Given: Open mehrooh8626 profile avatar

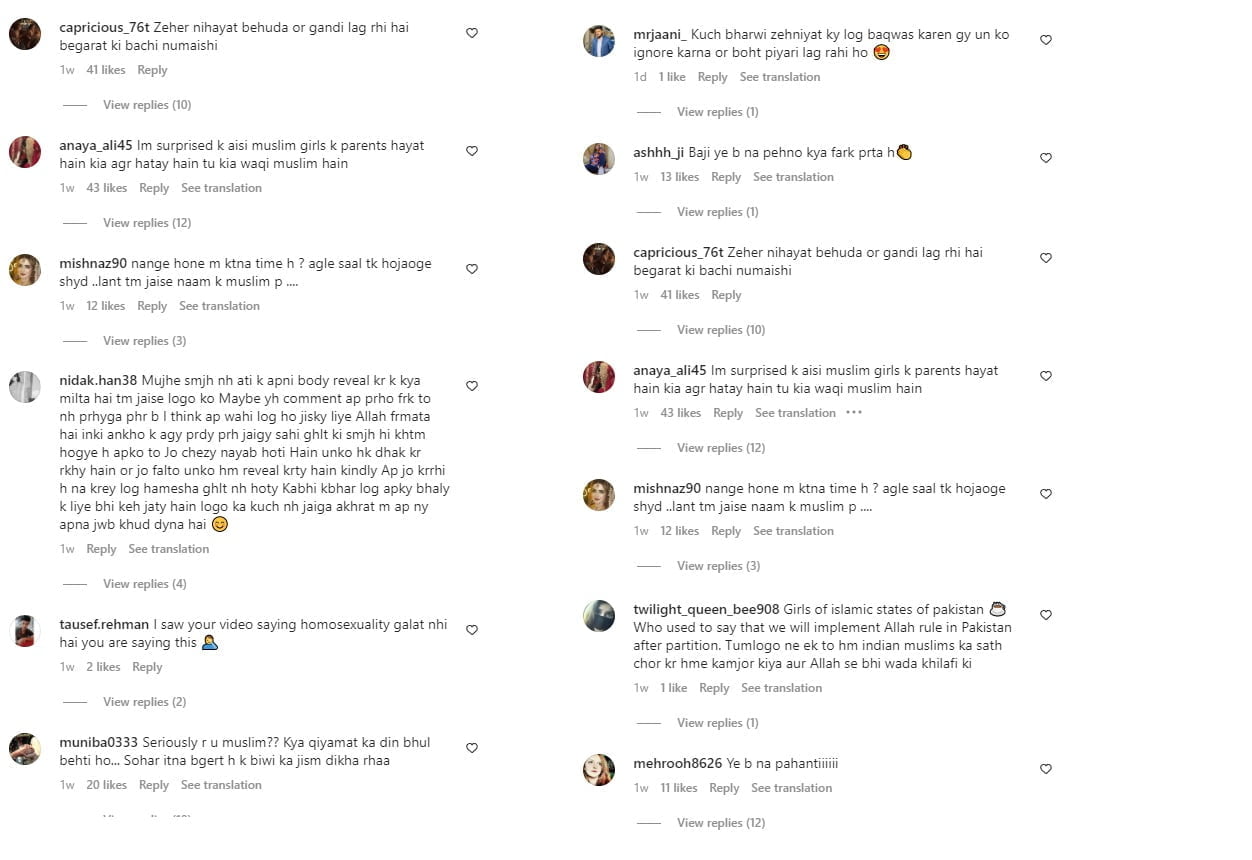Looking at the screenshot, I should click(599, 770).
